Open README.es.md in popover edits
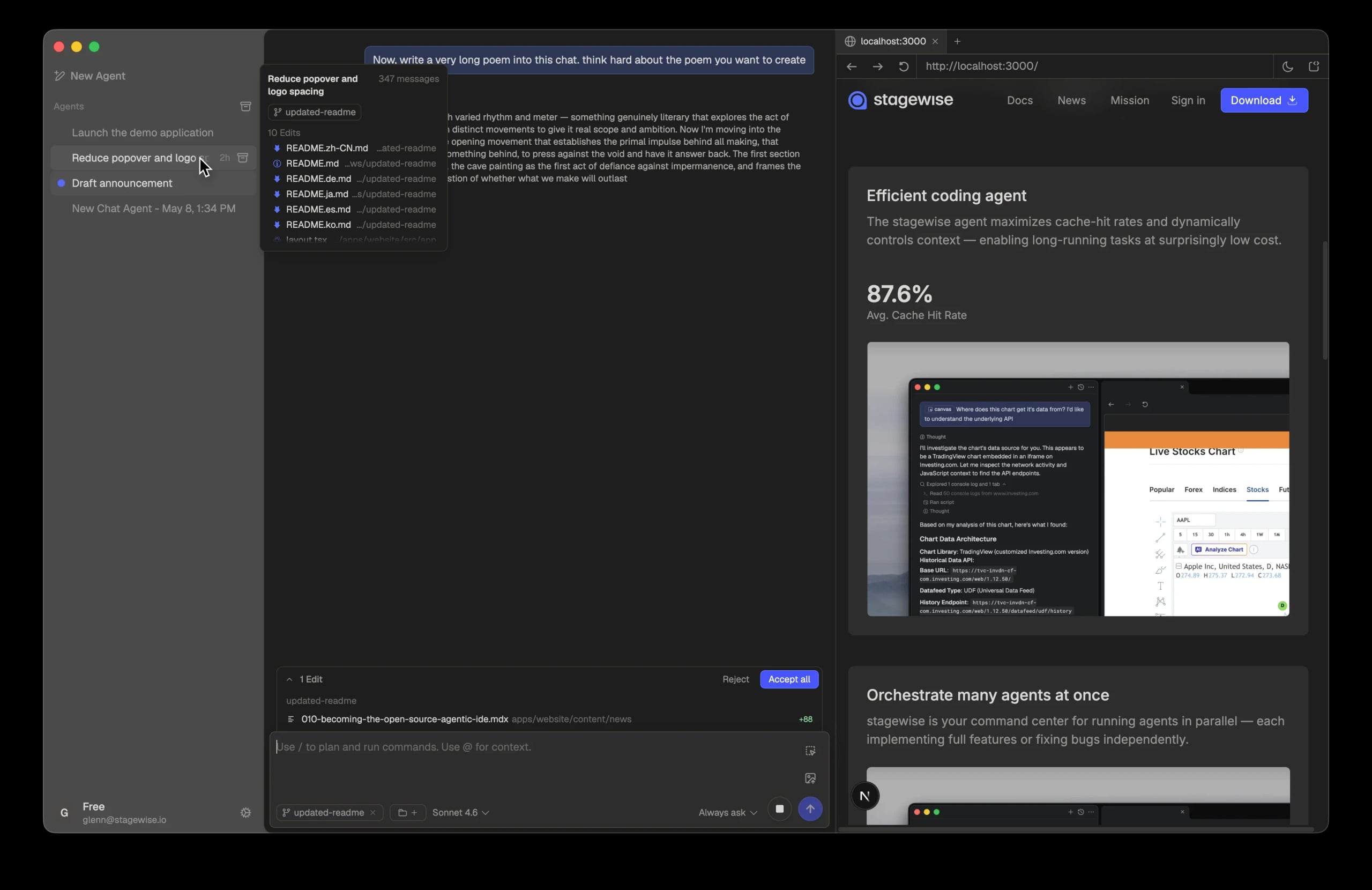The height and width of the screenshot is (890, 1372). coord(354,210)
